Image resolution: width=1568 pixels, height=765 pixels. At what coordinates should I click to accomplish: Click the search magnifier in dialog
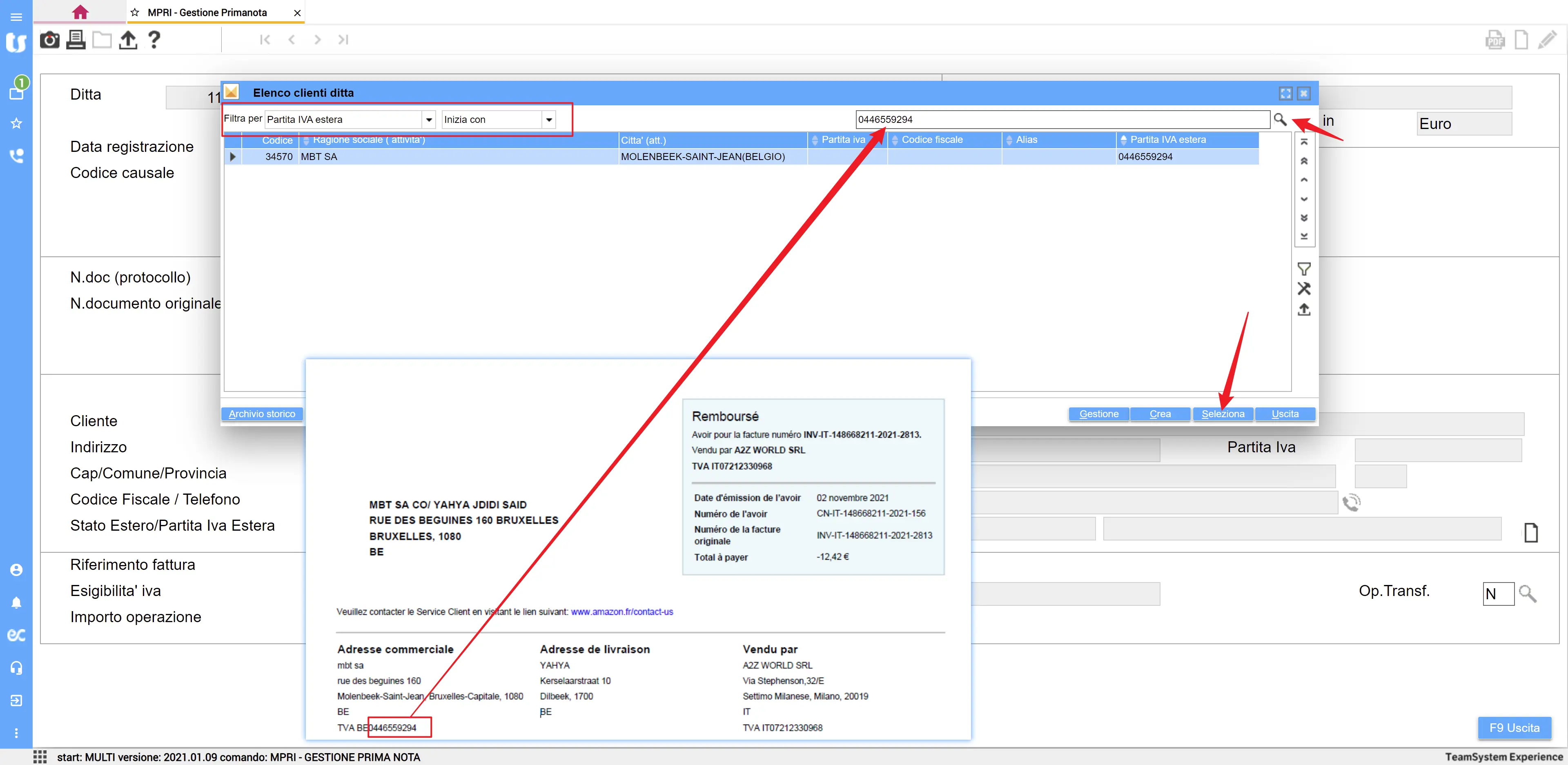(x=1279, y=119)
